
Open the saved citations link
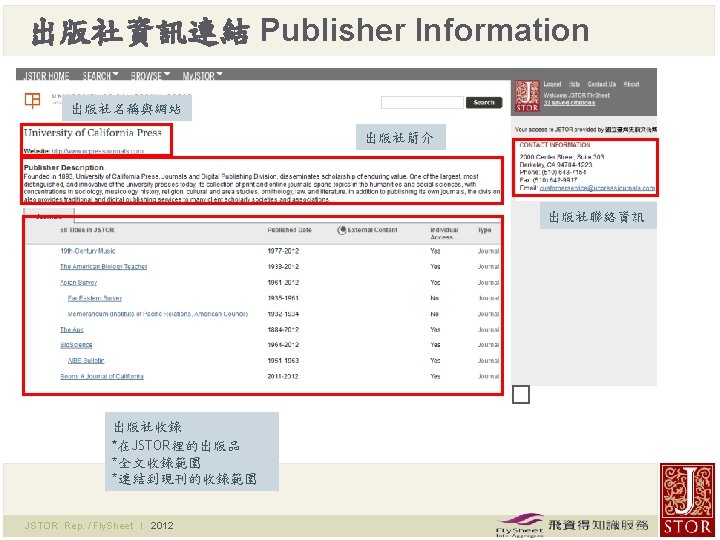tap(569, 103)
